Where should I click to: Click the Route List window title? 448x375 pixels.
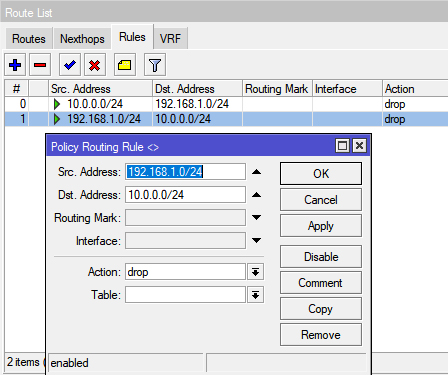[x=29, y=13]
